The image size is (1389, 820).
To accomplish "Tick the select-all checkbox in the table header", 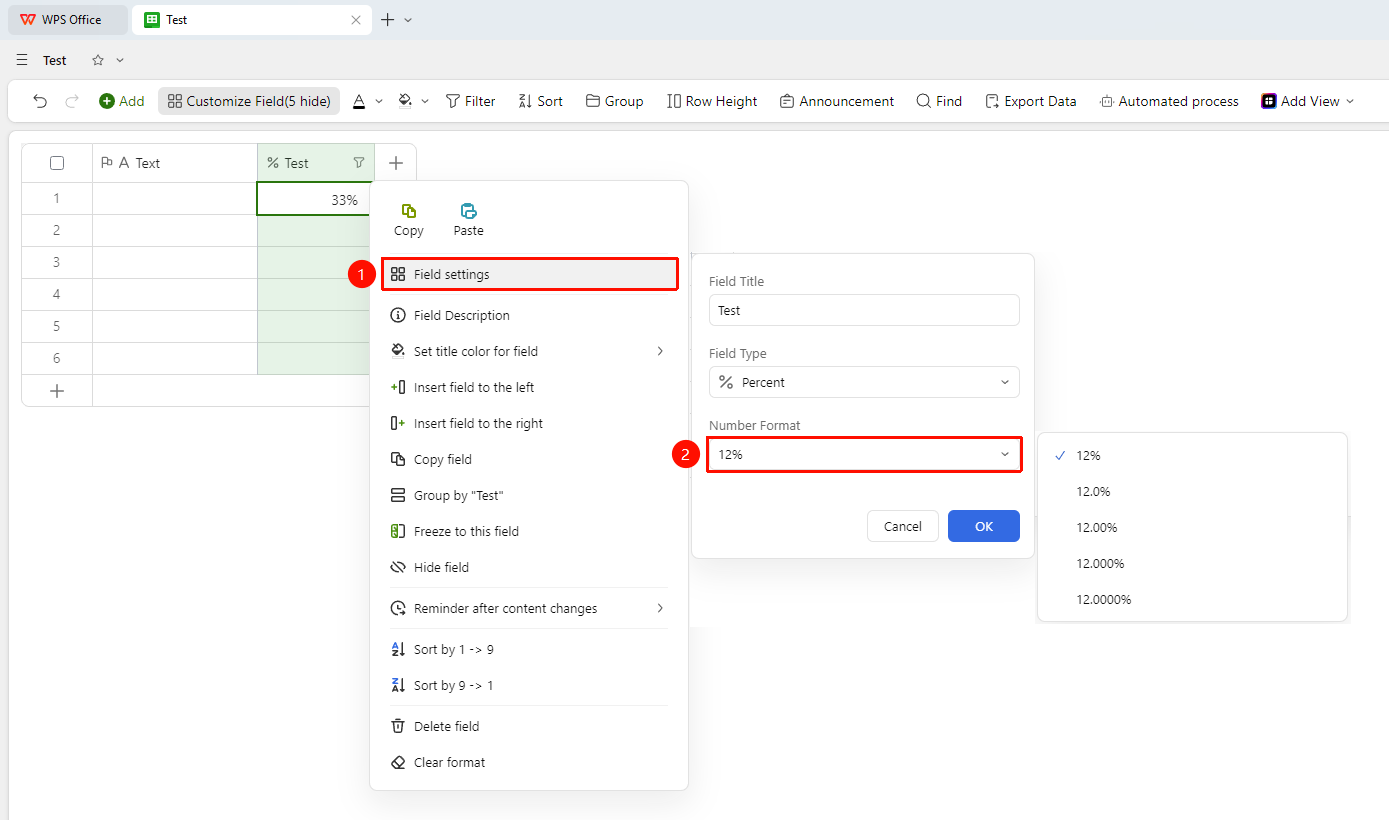I will [x=57, y=163].
